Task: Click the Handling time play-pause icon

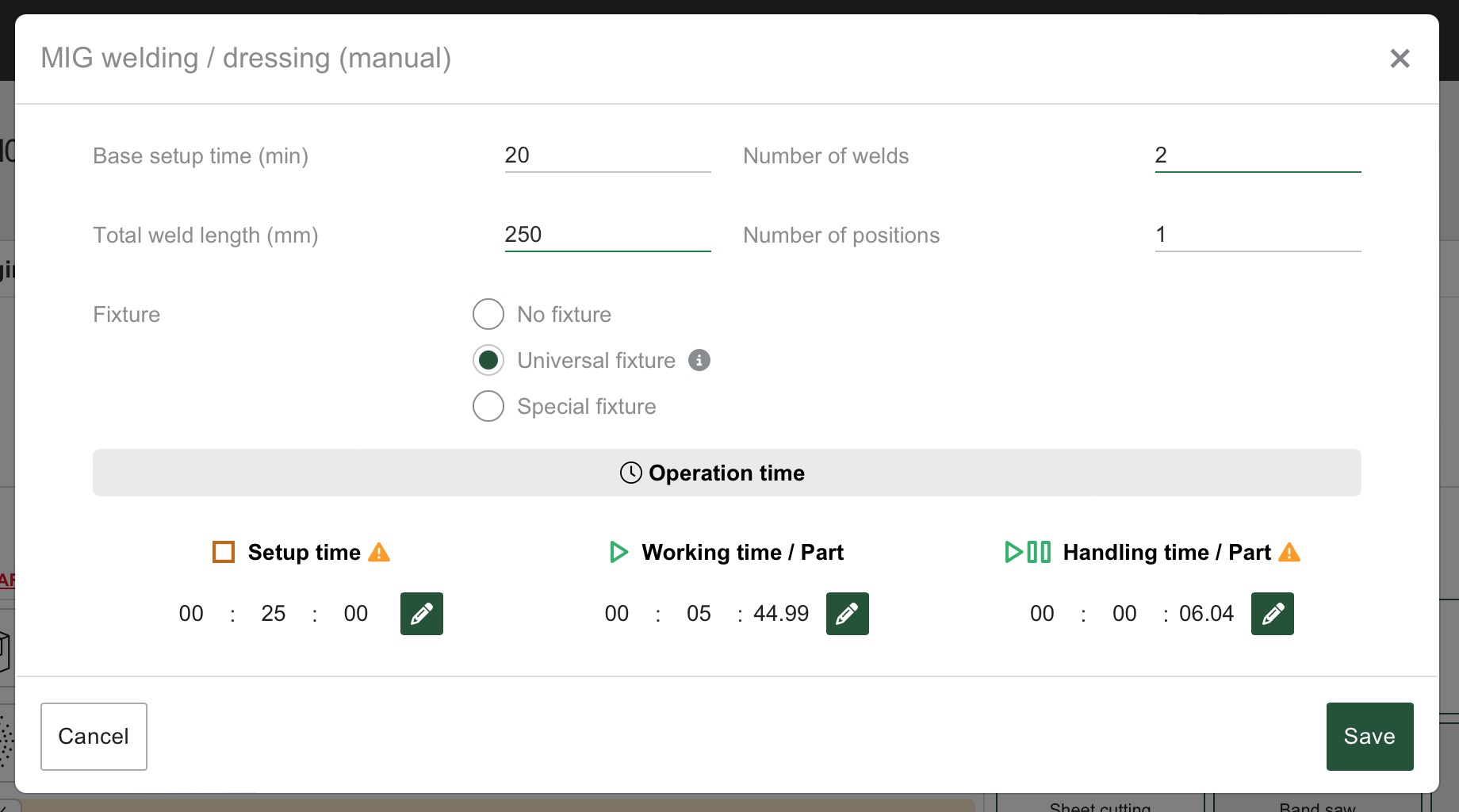Action: click(x=1028, y=552)
